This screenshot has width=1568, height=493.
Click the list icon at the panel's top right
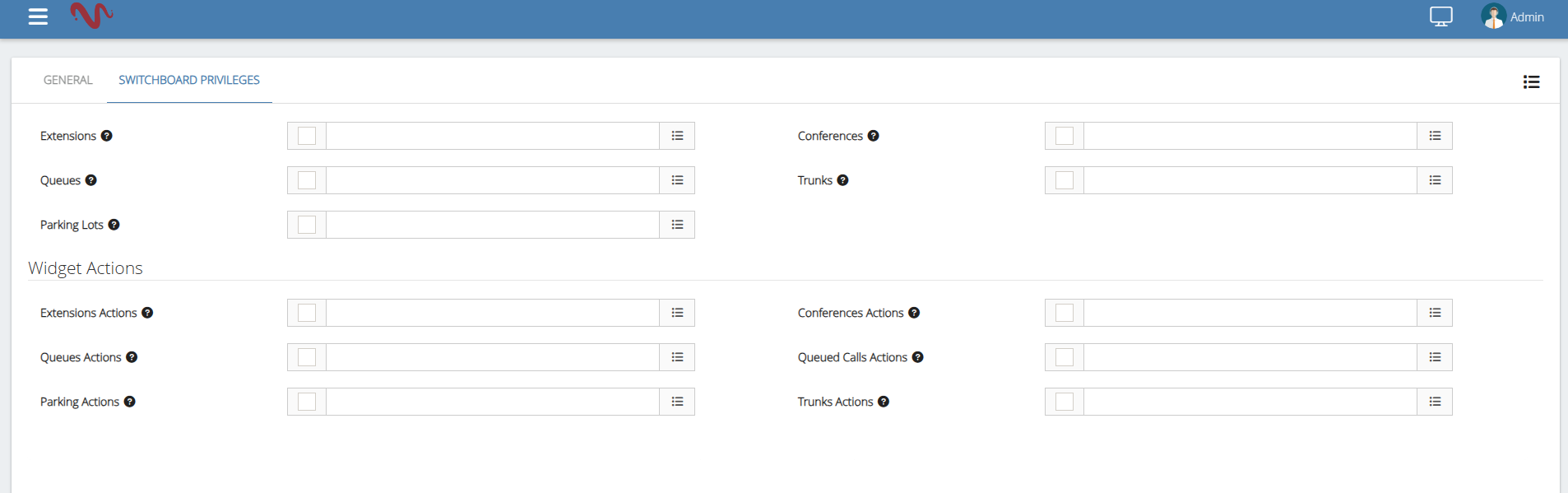(1531, 81)
